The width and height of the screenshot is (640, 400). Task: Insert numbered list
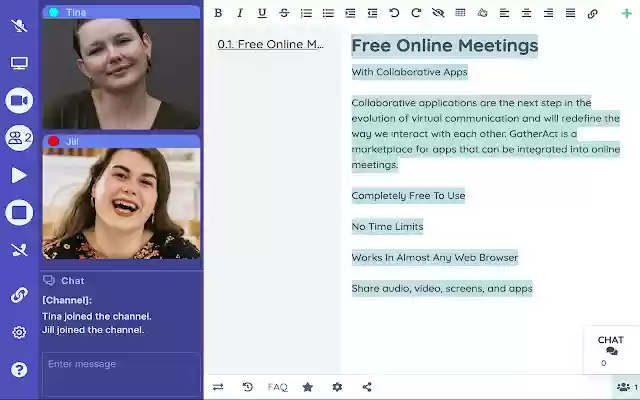coord(306,13)
